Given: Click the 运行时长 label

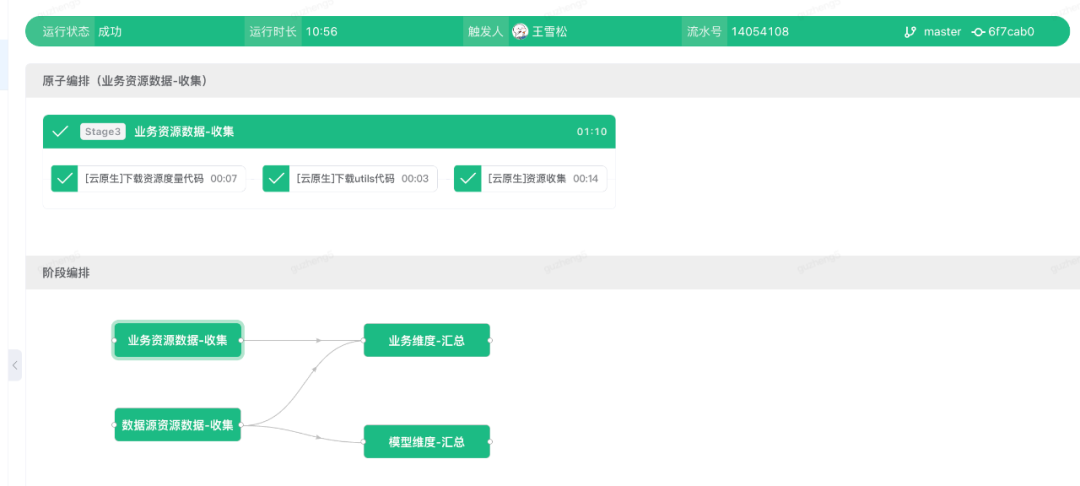Looking at the screenshot, I should pos(273,32).
